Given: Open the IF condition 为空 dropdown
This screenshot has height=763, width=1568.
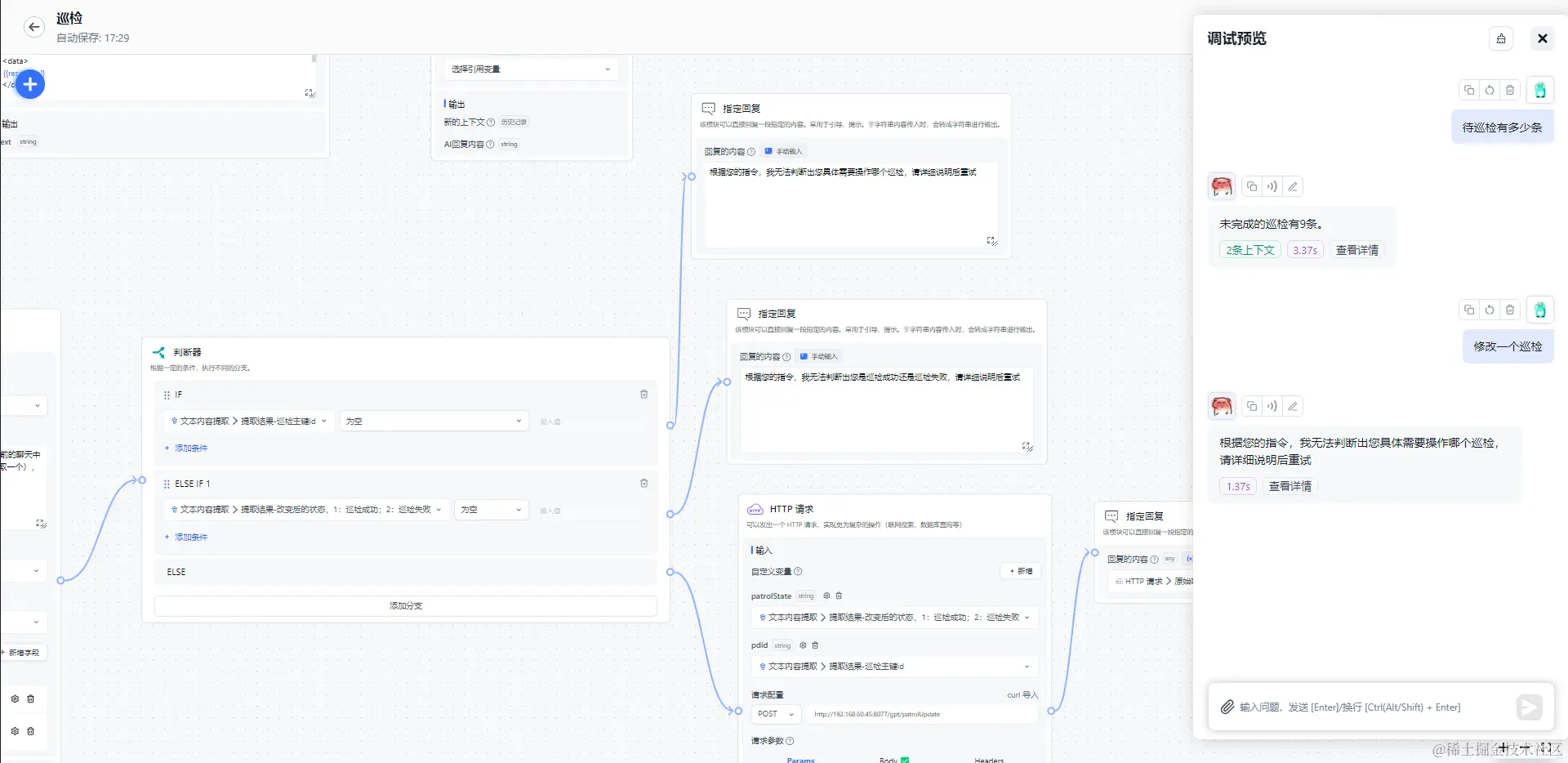Looking at the screenshot, I should [434, 422].
